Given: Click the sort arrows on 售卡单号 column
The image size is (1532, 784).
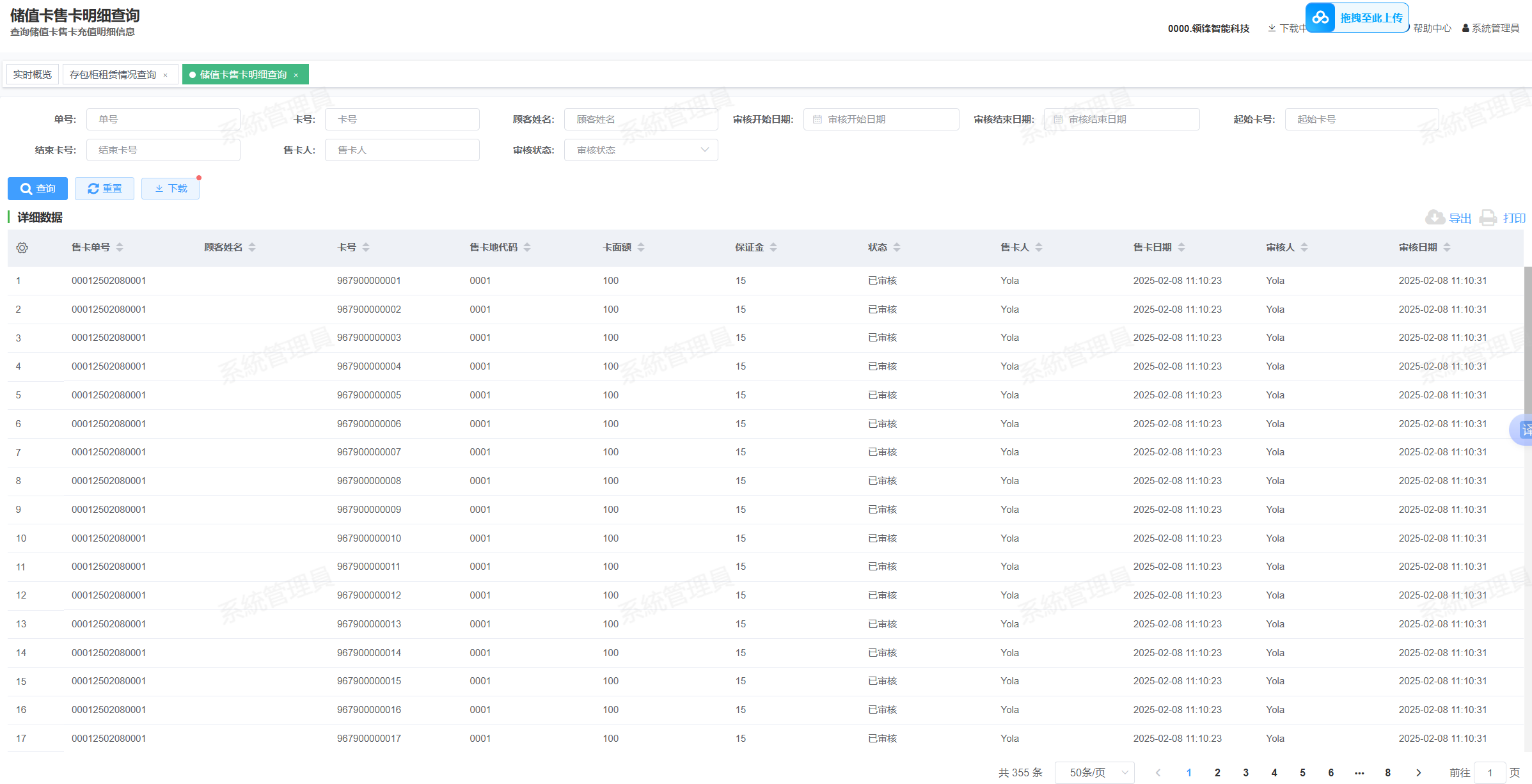Looking at the screenshot, I should click(120, 247).
